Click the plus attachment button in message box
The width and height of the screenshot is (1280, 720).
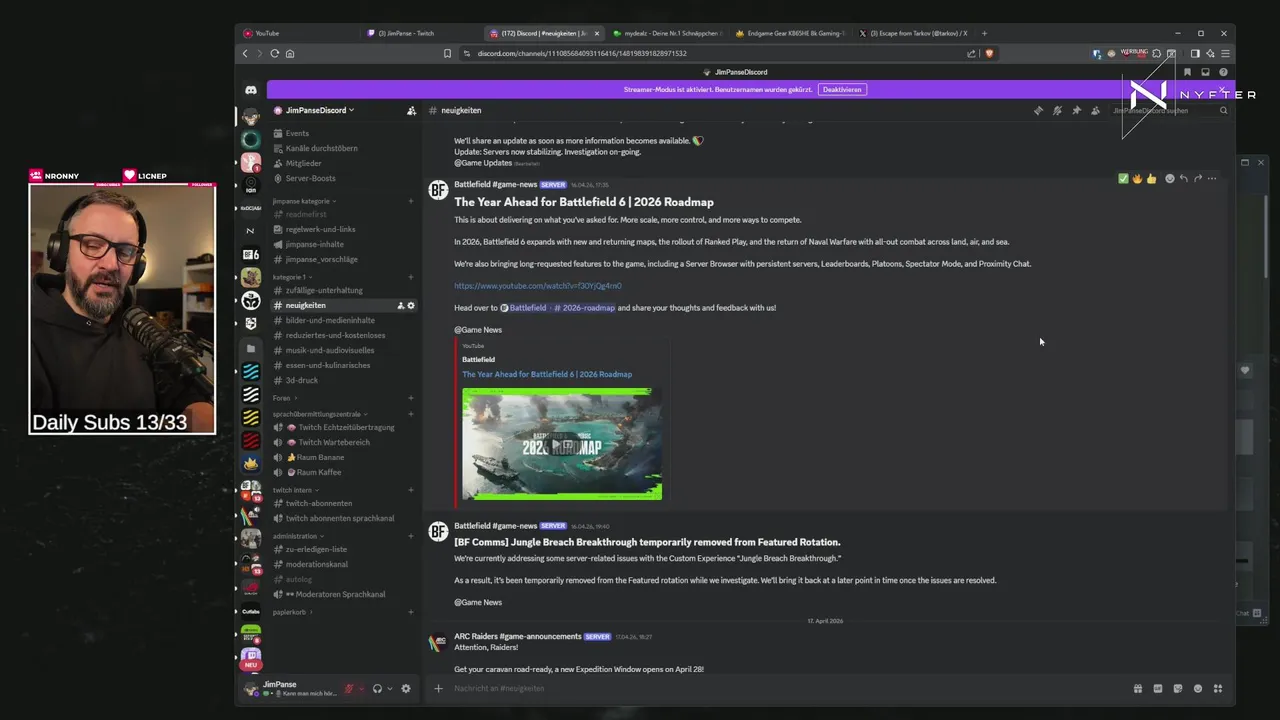438,688
